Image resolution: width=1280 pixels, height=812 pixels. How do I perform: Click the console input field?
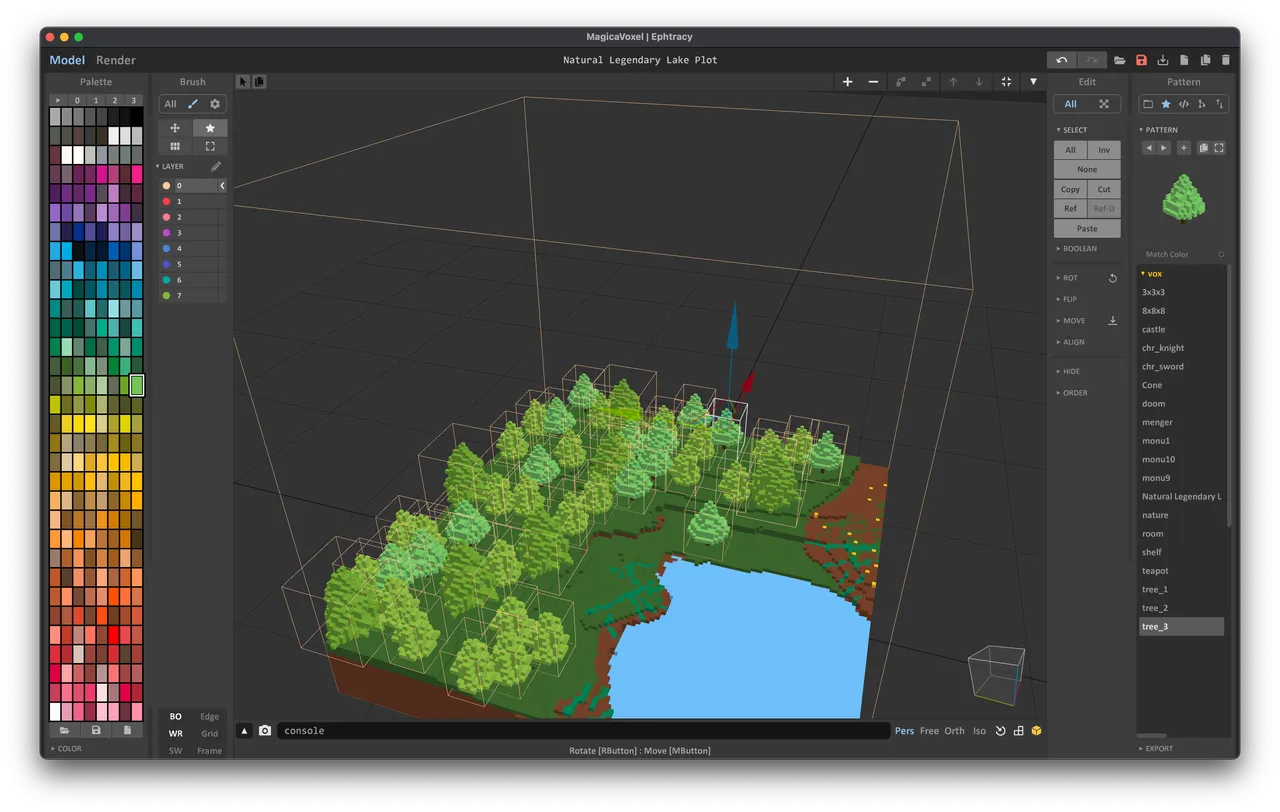coord(584,731)
